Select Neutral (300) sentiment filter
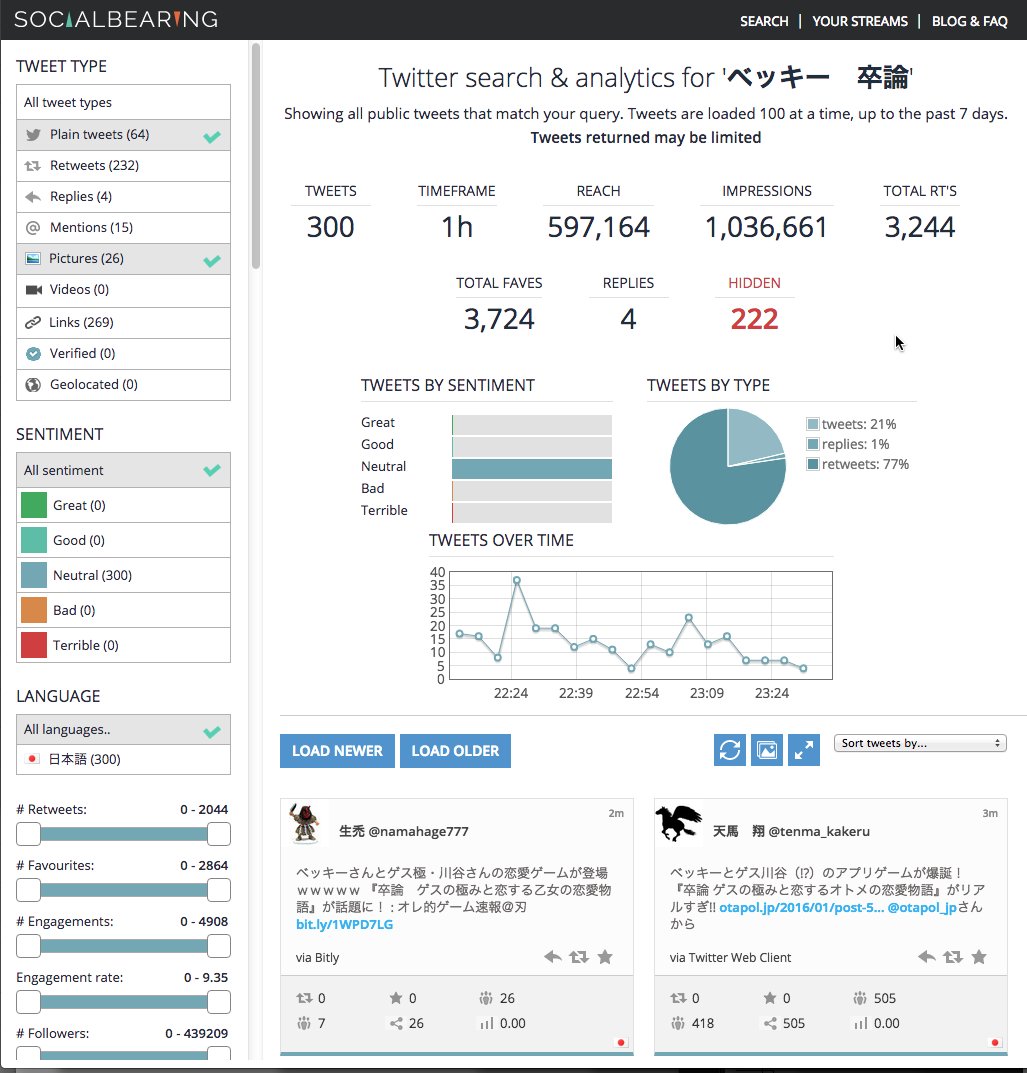 pos(123,575)
